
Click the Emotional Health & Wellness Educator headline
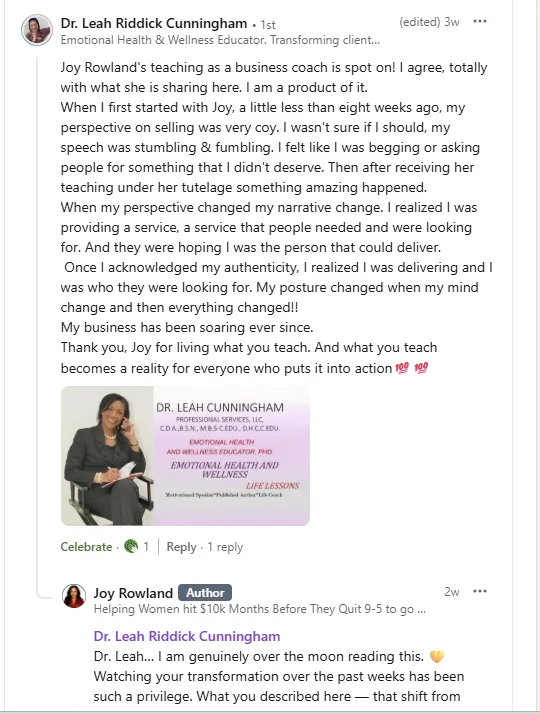click(220, 40)
